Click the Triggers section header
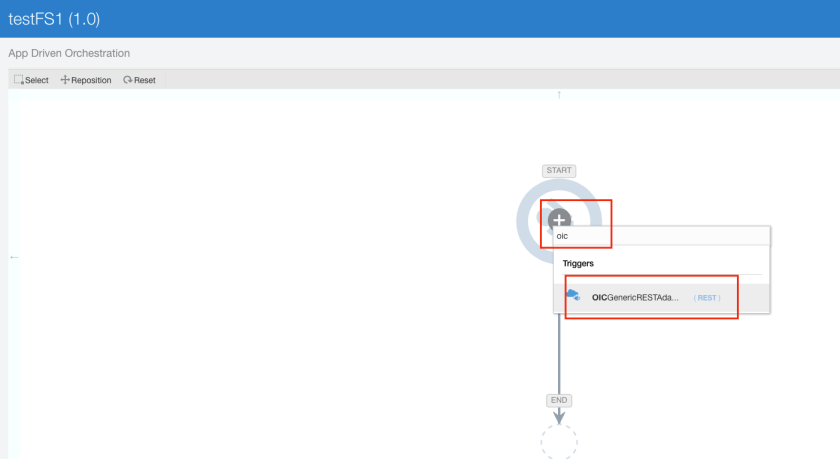 (x=579, y=263)
